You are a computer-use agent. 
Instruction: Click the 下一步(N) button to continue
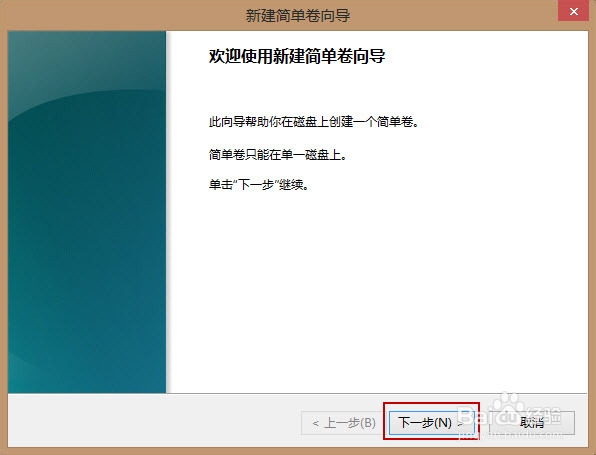coord(431,422)
